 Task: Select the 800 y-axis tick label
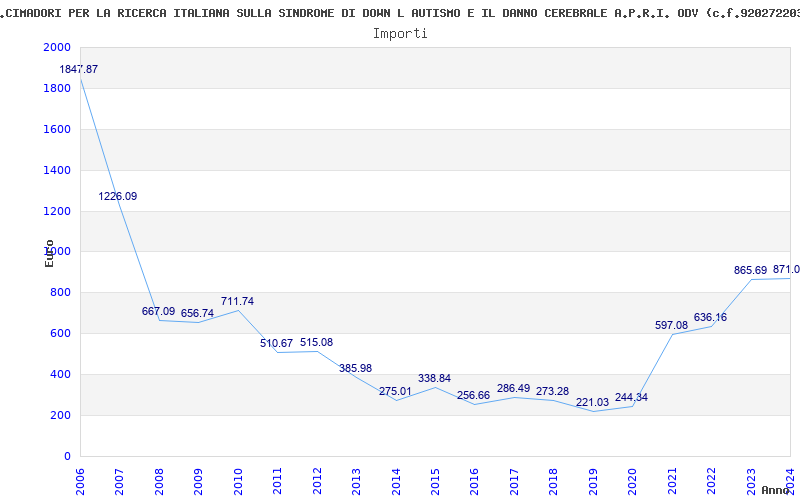(x=61, y=292)
